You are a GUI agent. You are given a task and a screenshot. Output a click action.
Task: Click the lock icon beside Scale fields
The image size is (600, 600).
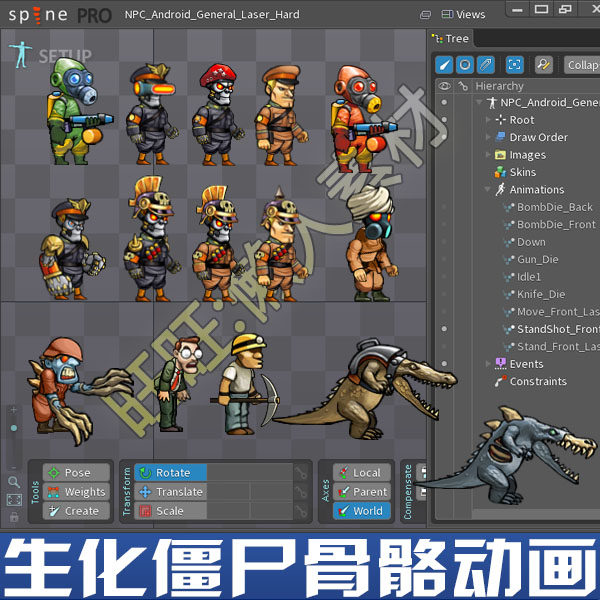click(301, 511)
